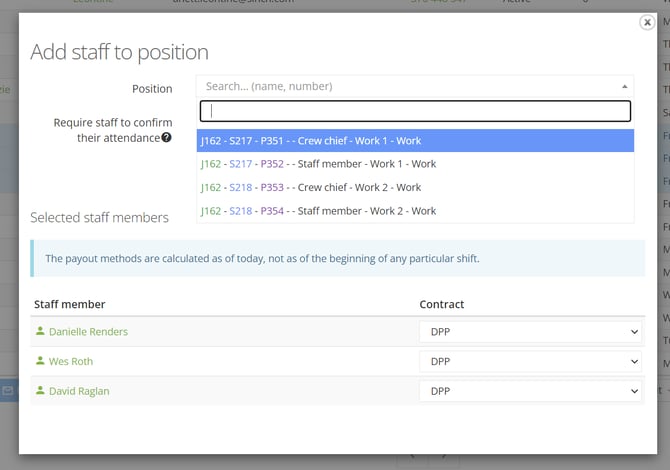Expand Contract dropdown for David Raglan

click(531, 392)
